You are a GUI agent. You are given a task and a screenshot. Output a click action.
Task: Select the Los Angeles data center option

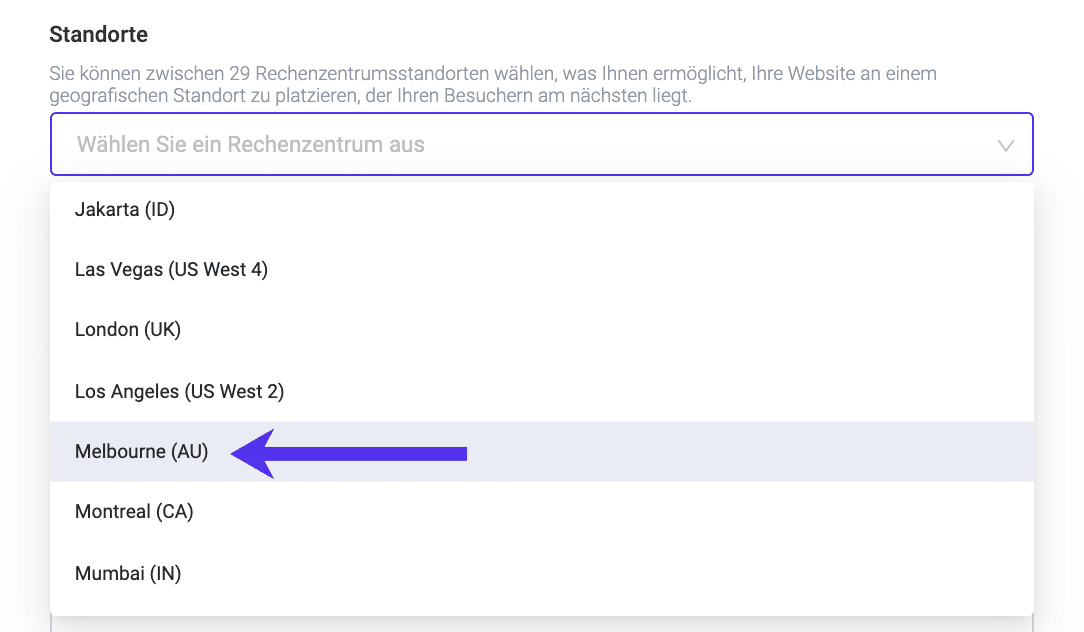[179, 391]
